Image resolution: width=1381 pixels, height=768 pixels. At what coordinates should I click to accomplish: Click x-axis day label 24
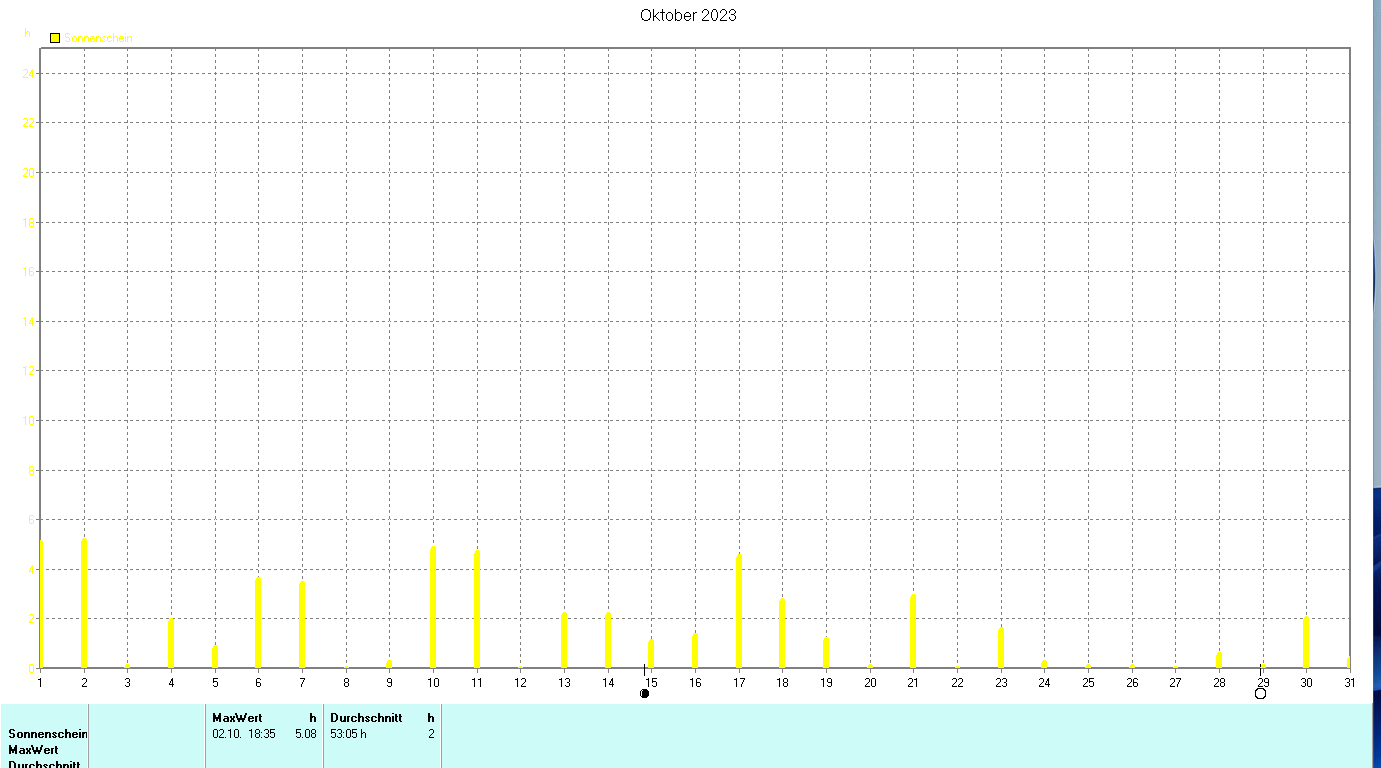click(1044, 683)
